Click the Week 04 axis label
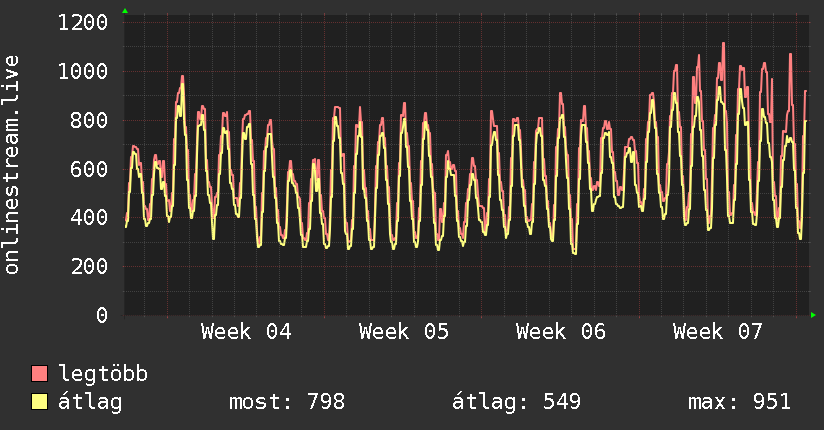 (x=246, y=332)
